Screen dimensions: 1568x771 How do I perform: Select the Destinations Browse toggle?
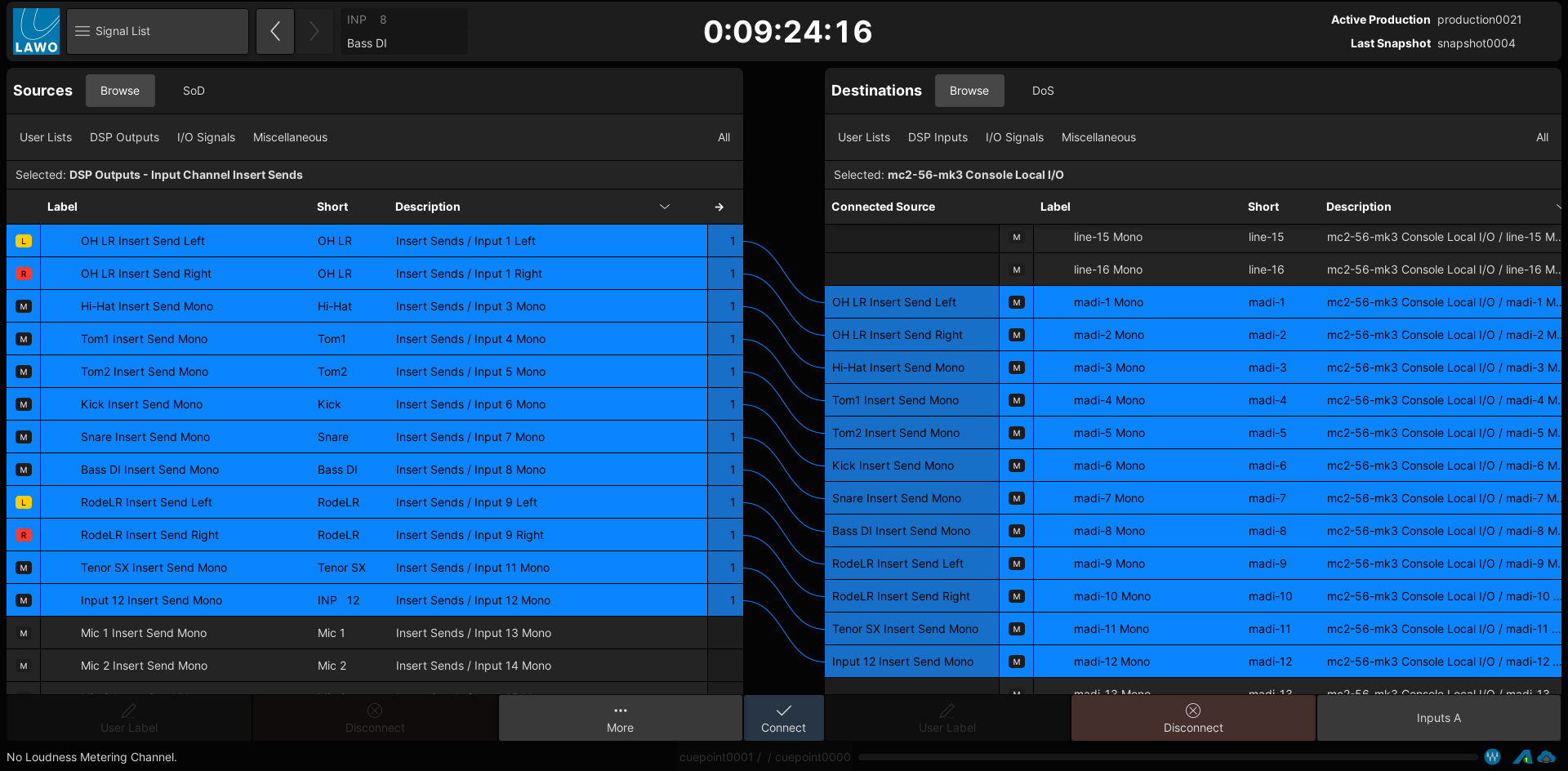pyautogui.click(x=969, y=91)
